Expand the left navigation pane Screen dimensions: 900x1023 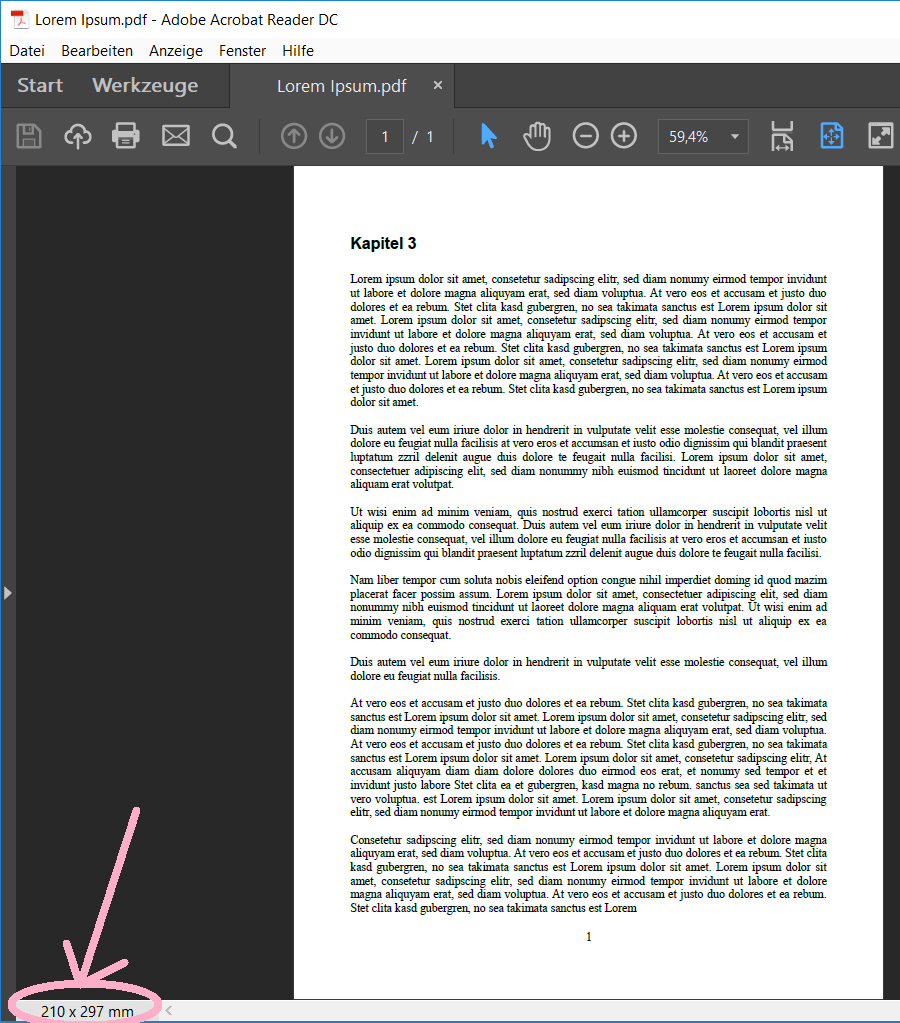tap(7, 593)
